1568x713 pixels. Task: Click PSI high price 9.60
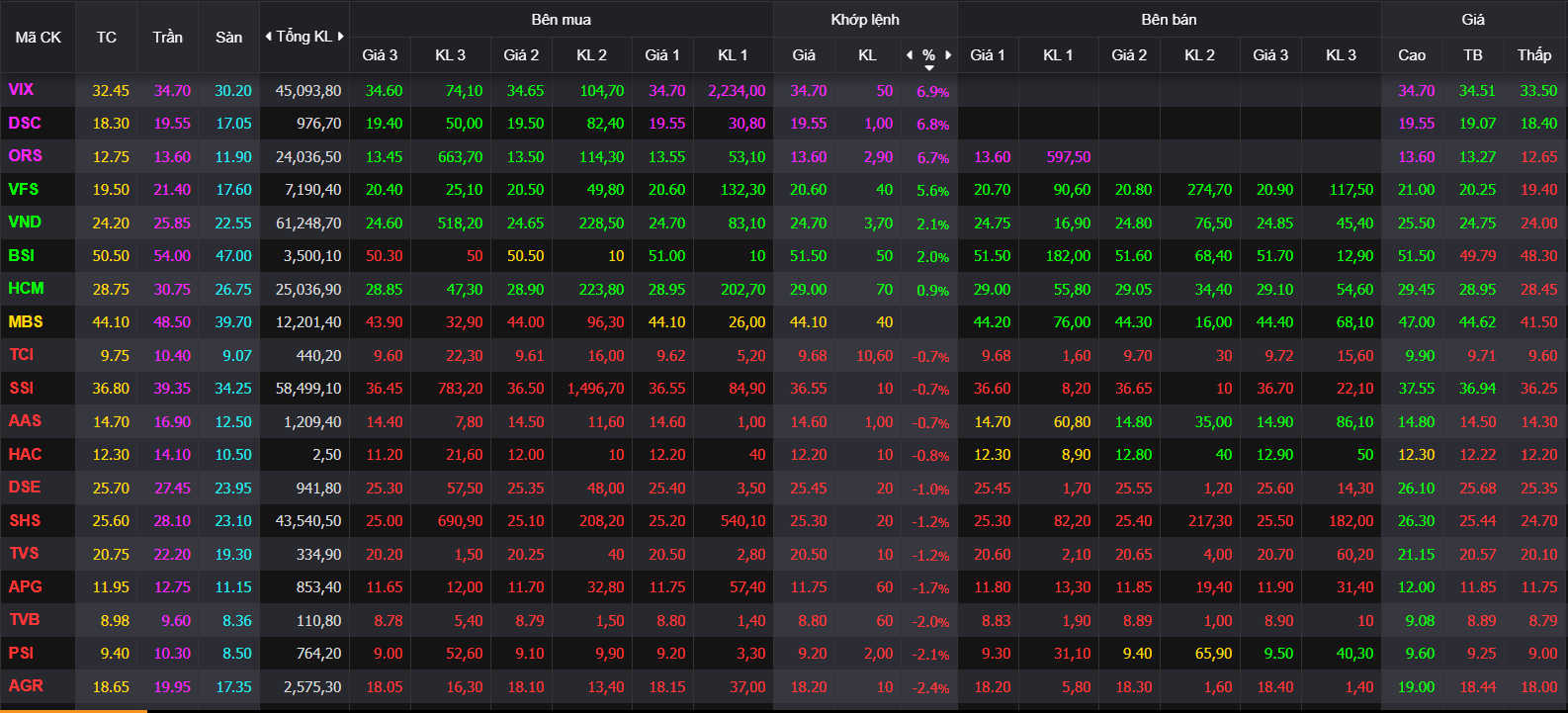1420,654
